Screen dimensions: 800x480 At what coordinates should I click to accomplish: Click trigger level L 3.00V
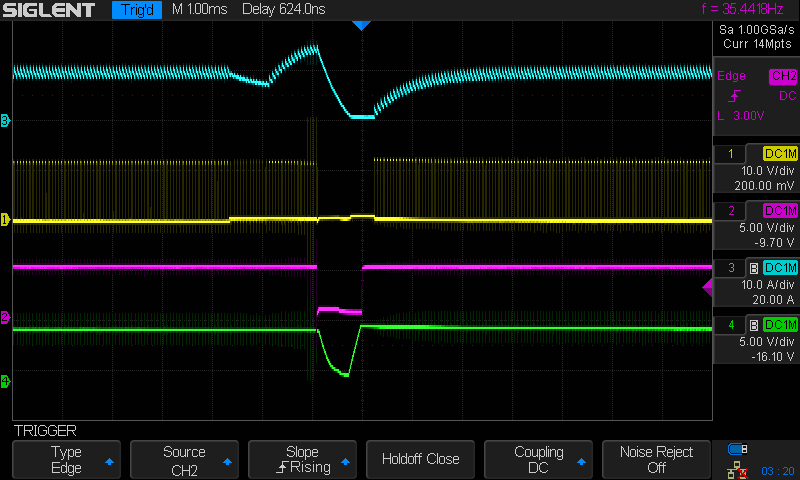741,116
